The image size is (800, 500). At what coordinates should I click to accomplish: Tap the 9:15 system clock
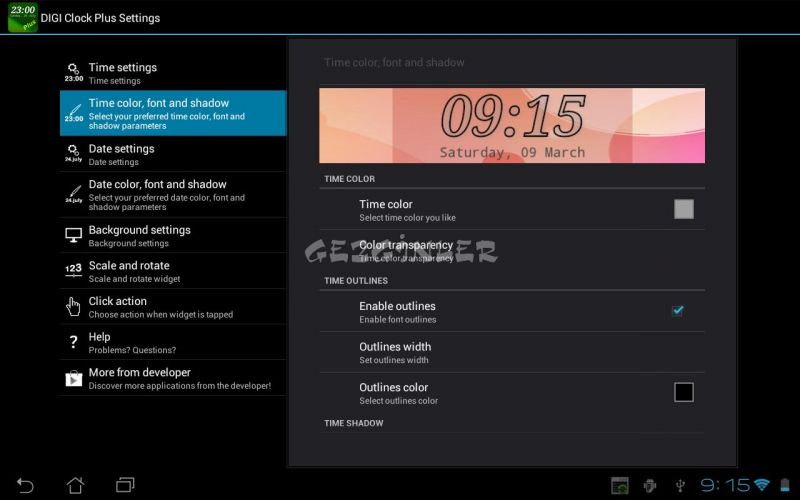click(724, 485)
